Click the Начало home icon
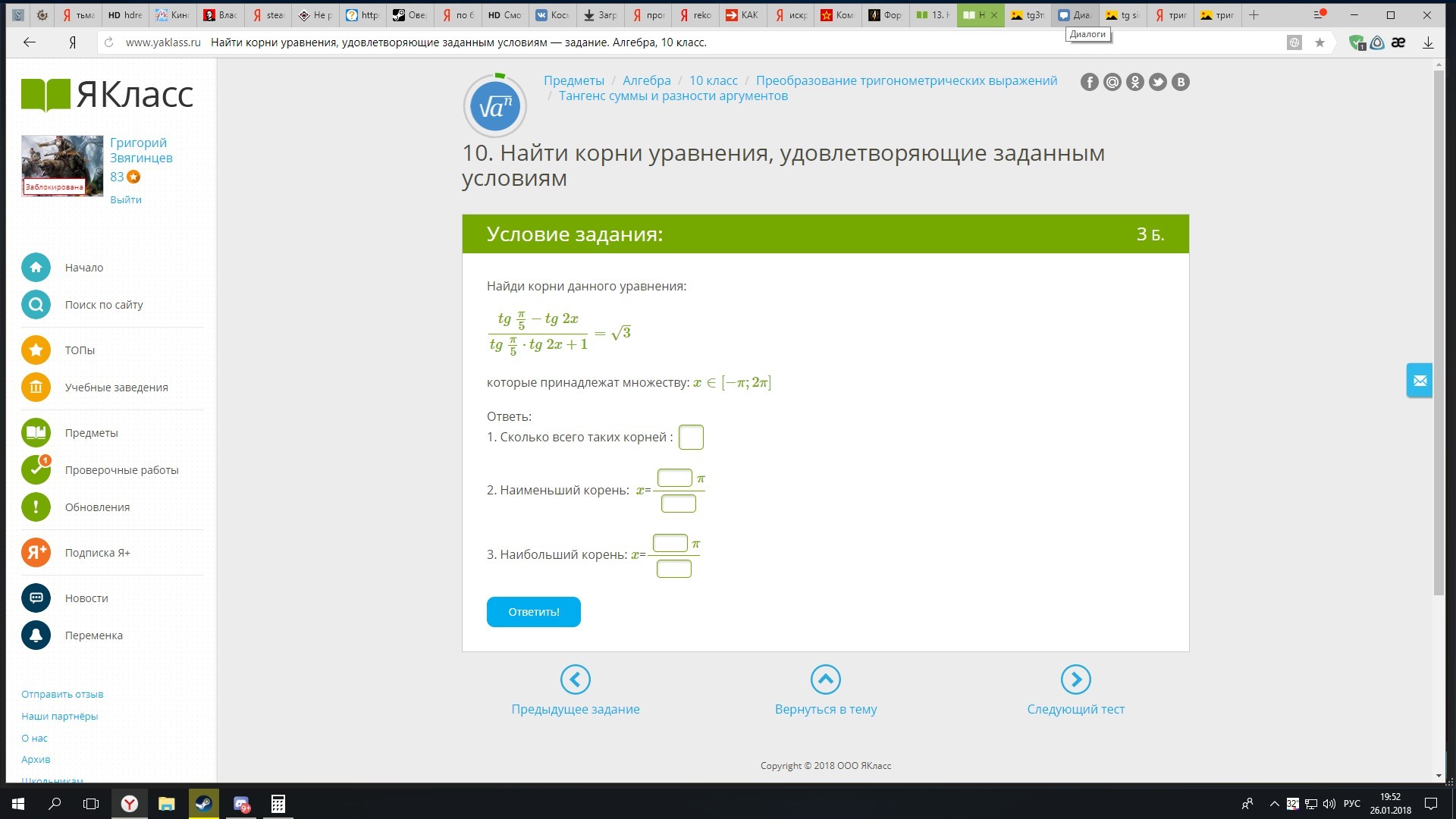Screen dimensions: 1456x819 (x=36, y=268)
